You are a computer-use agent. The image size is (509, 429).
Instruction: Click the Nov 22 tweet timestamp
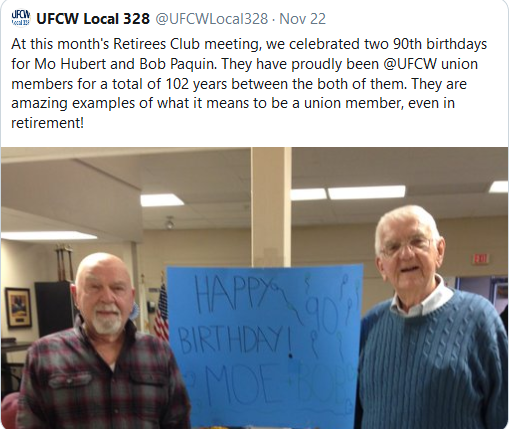302,19
